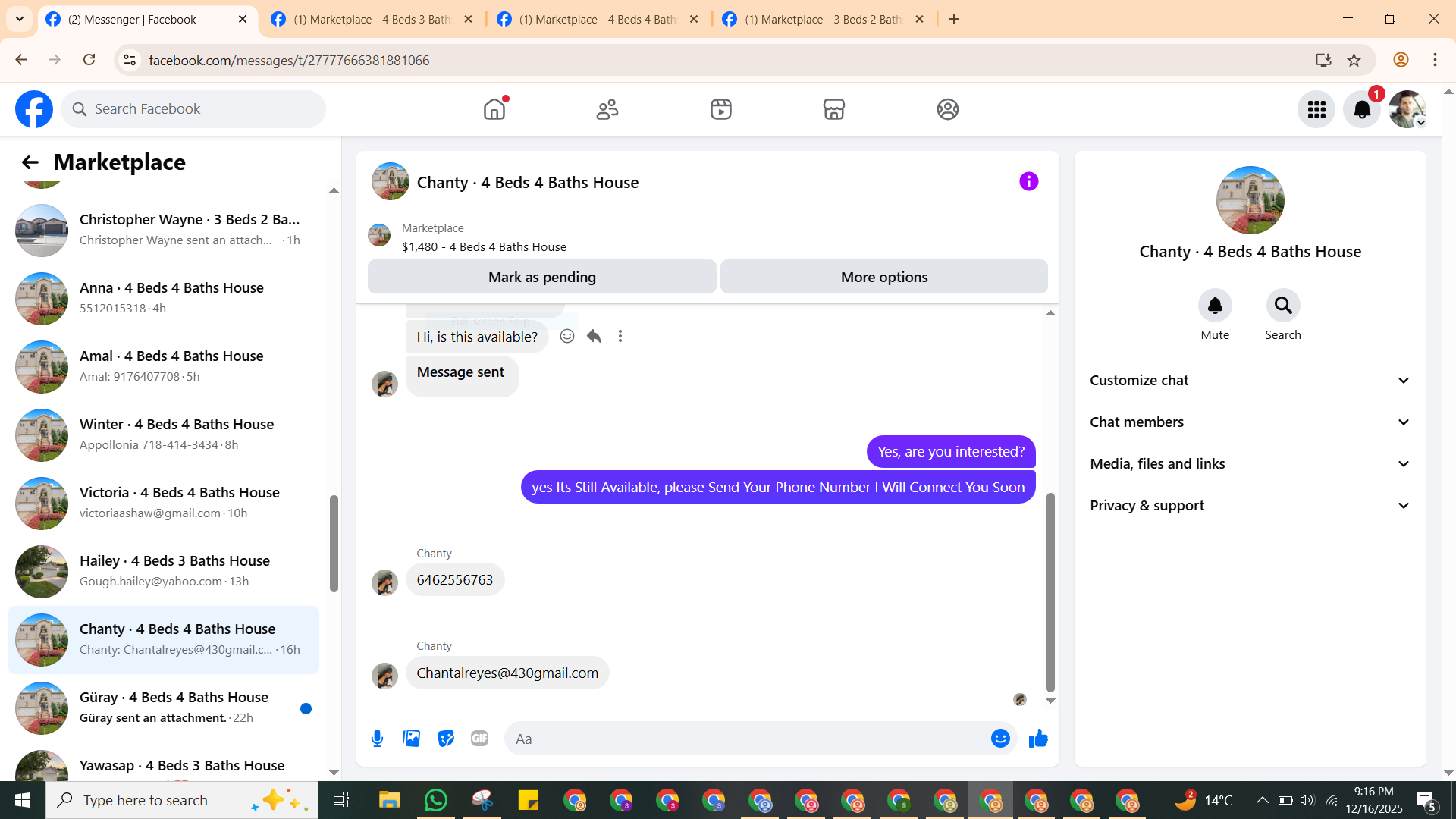Expand Media, files and links section
The height and width of the screenshot is (819, 1456).
tap(1250, 464)
